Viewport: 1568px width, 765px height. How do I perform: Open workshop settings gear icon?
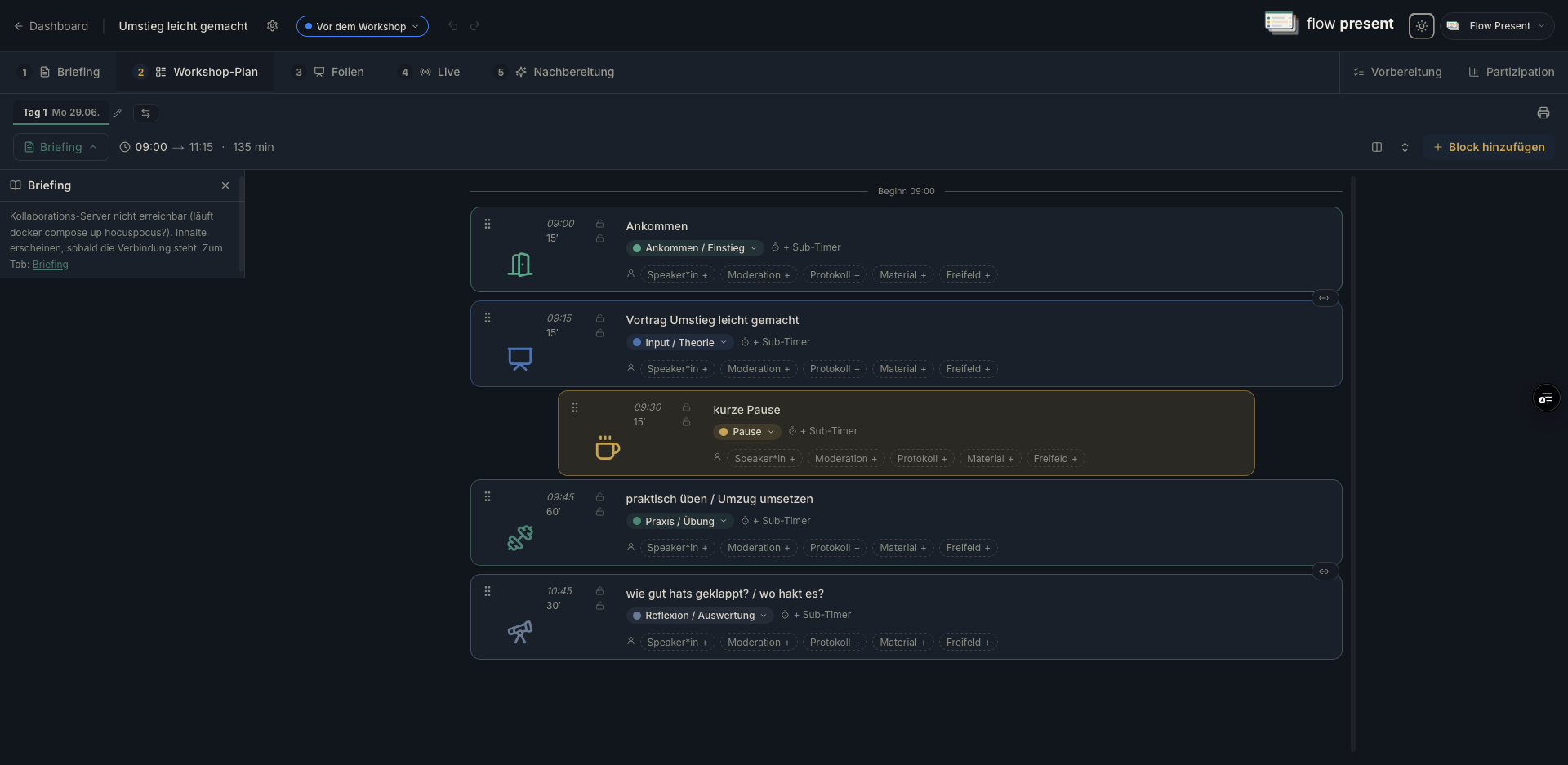pyautogui.click(x=272, y=26)
